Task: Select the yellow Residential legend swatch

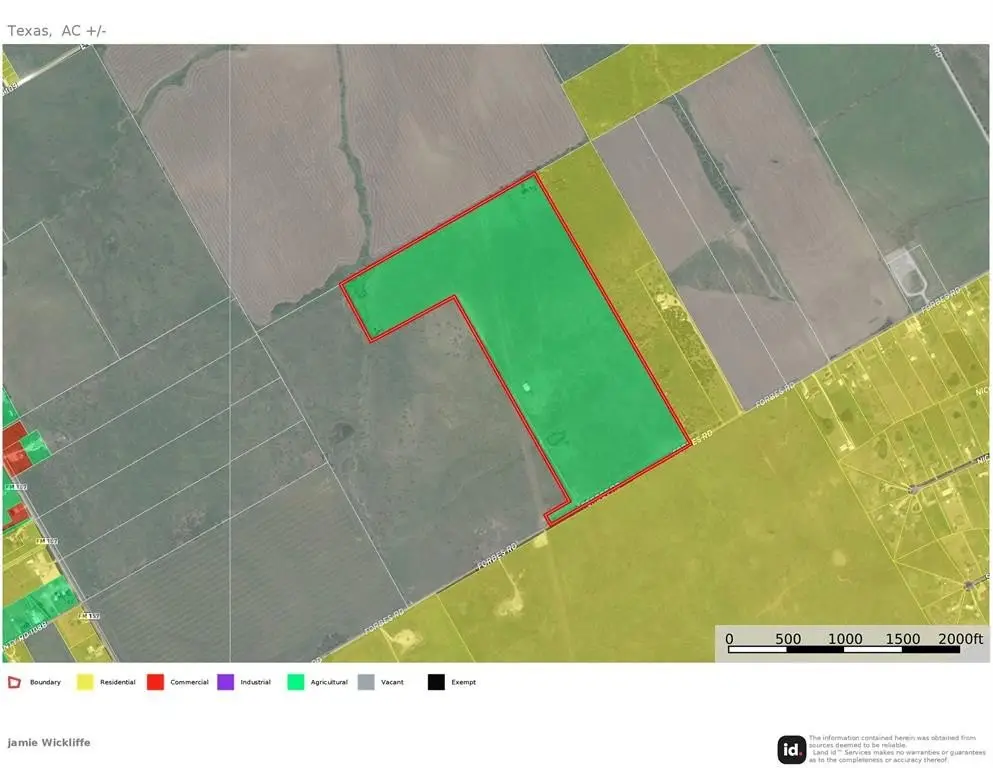Action: click(85, 682)
